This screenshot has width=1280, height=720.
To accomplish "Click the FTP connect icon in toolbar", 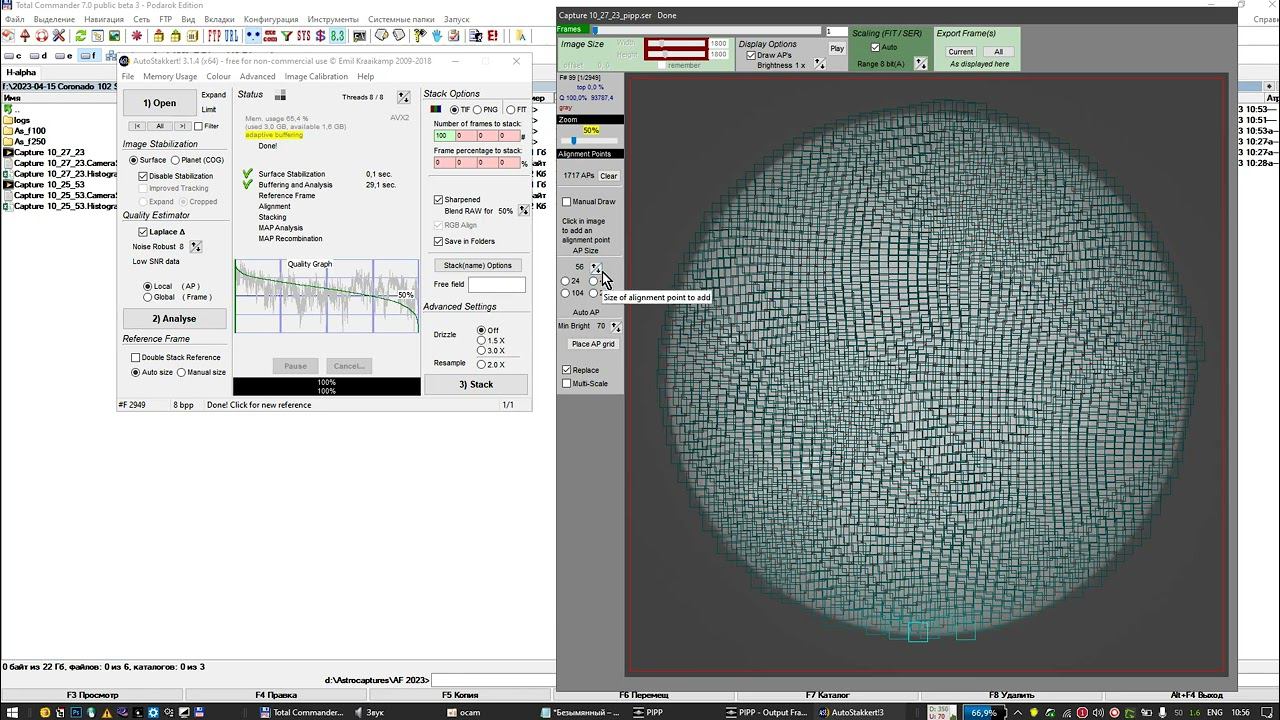I will point(214,36).
